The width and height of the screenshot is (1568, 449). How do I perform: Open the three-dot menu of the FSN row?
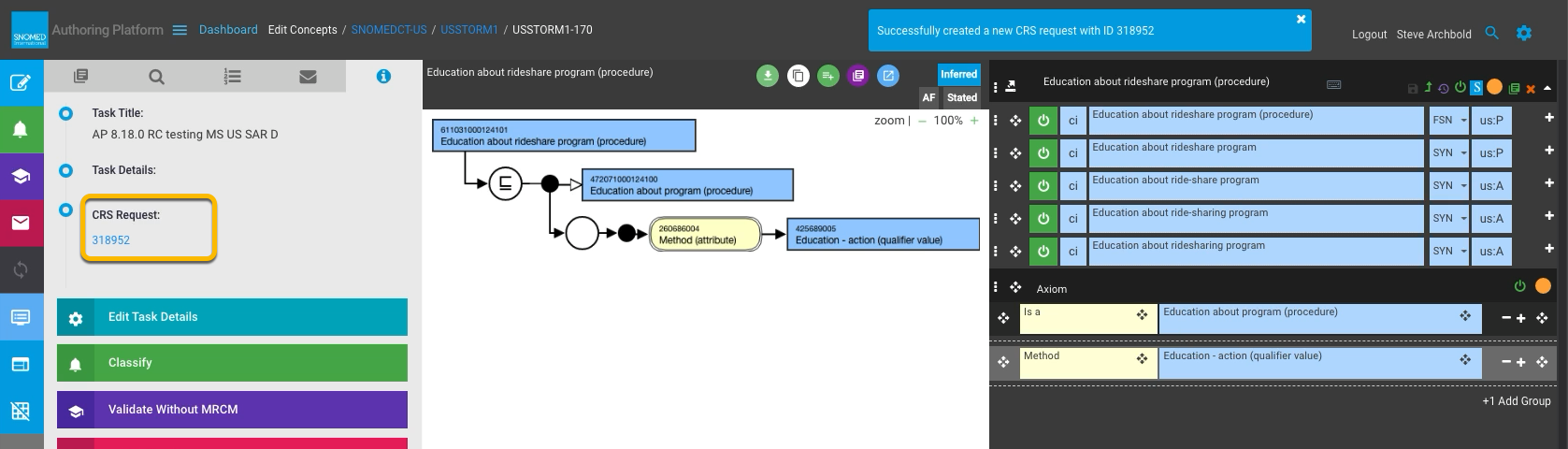996,120
